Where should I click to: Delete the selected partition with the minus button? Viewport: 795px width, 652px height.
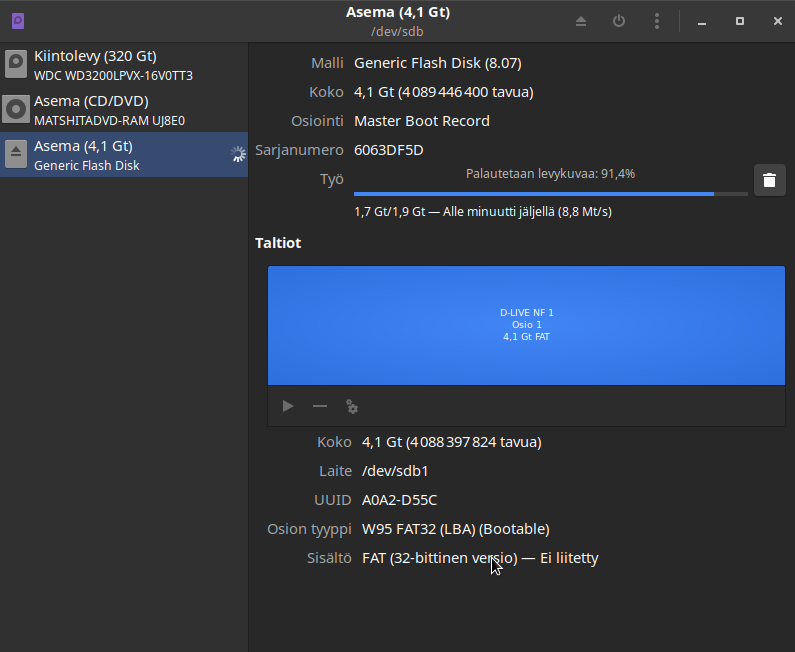(320, 406)
